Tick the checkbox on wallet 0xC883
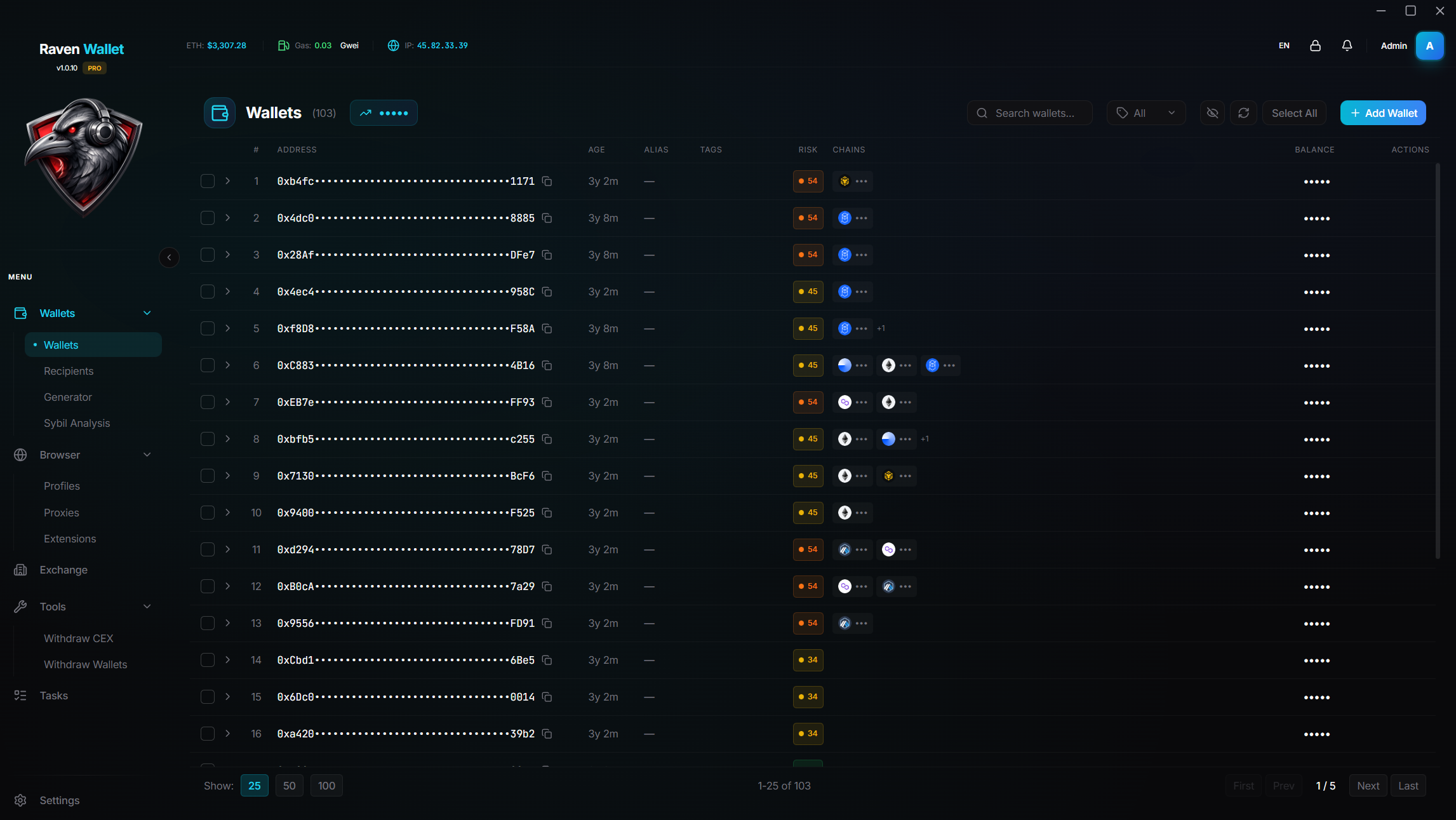1456x820 pixels. click(207, 365)
